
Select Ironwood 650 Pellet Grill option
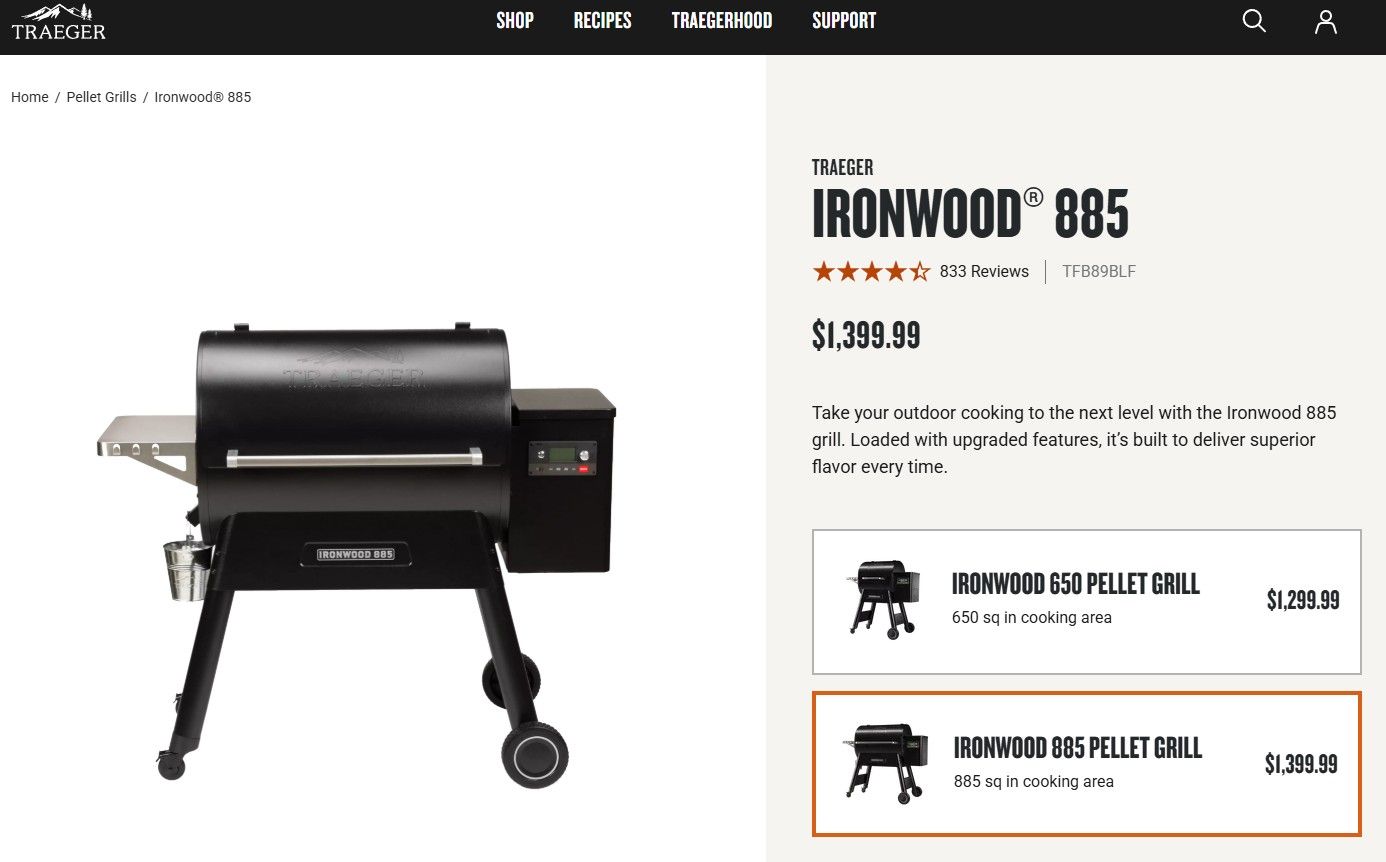point(1087,602)
